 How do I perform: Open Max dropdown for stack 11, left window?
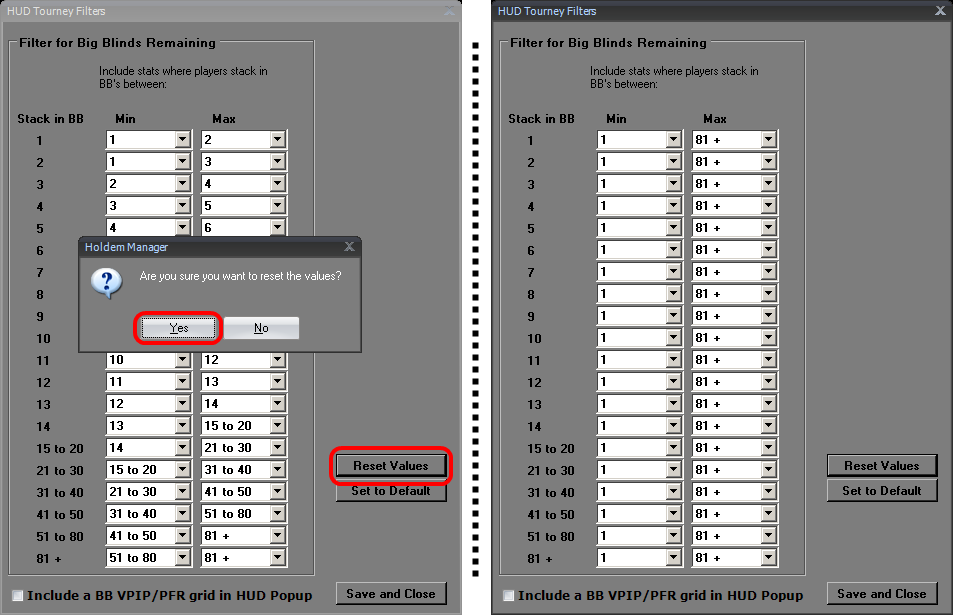click(x=278, y=360)
